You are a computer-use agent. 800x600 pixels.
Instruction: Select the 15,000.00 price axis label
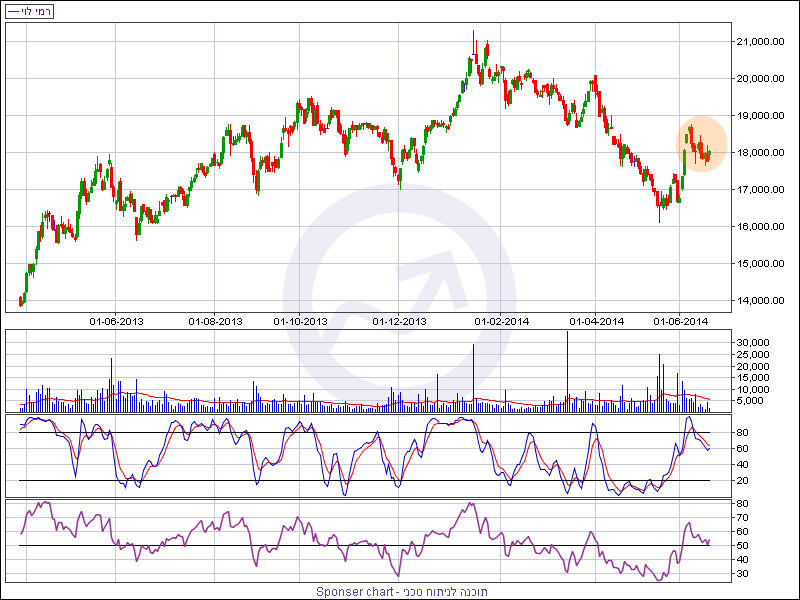[x=761, y=264]
